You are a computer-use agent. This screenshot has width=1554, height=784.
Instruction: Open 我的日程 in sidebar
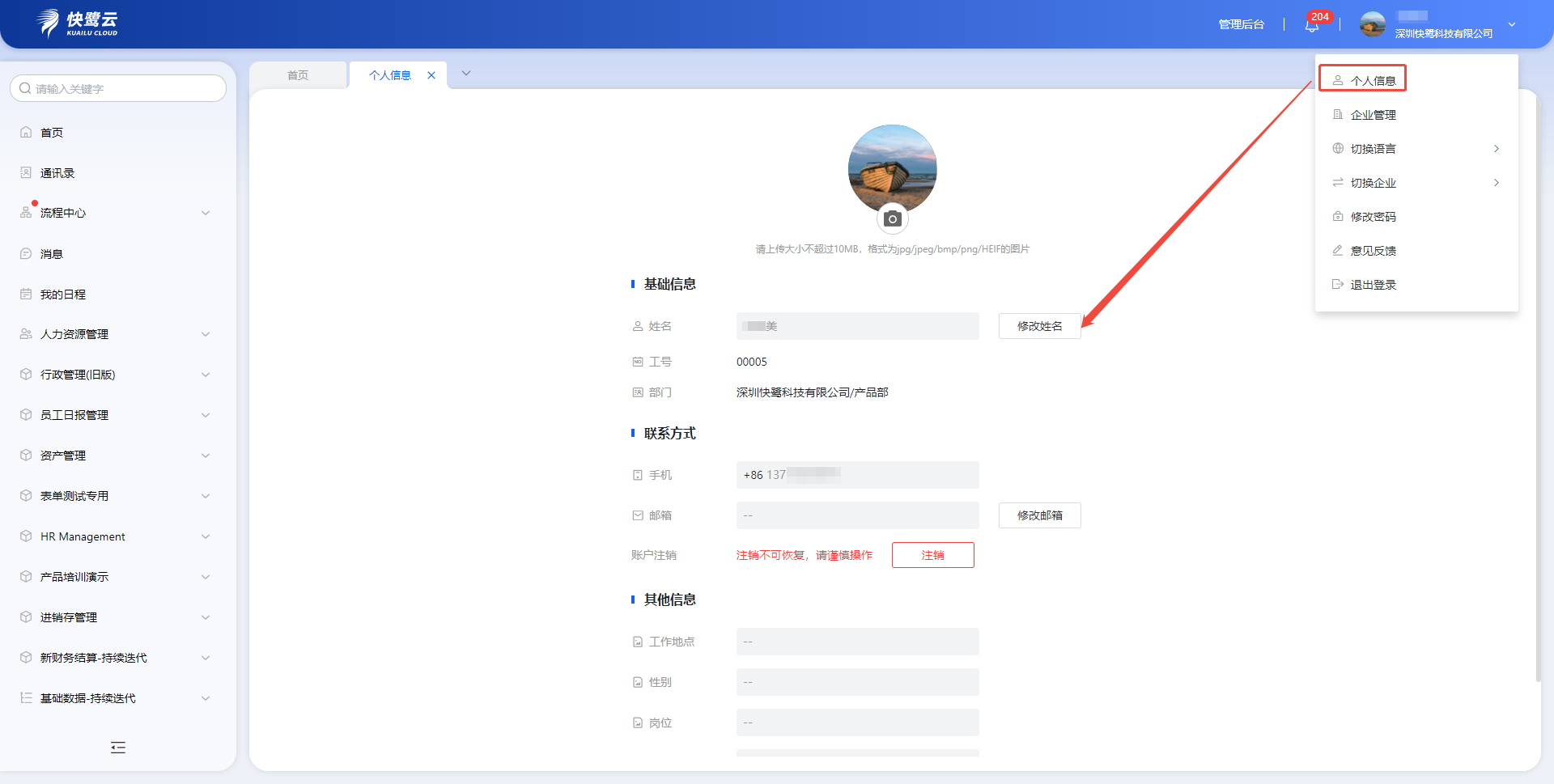tap(63, 295)
